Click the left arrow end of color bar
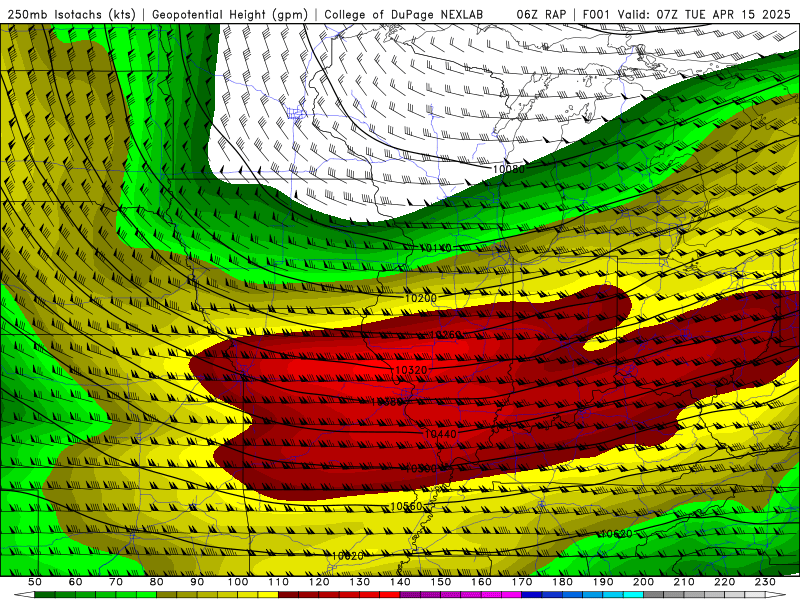 tap(24, 595)
